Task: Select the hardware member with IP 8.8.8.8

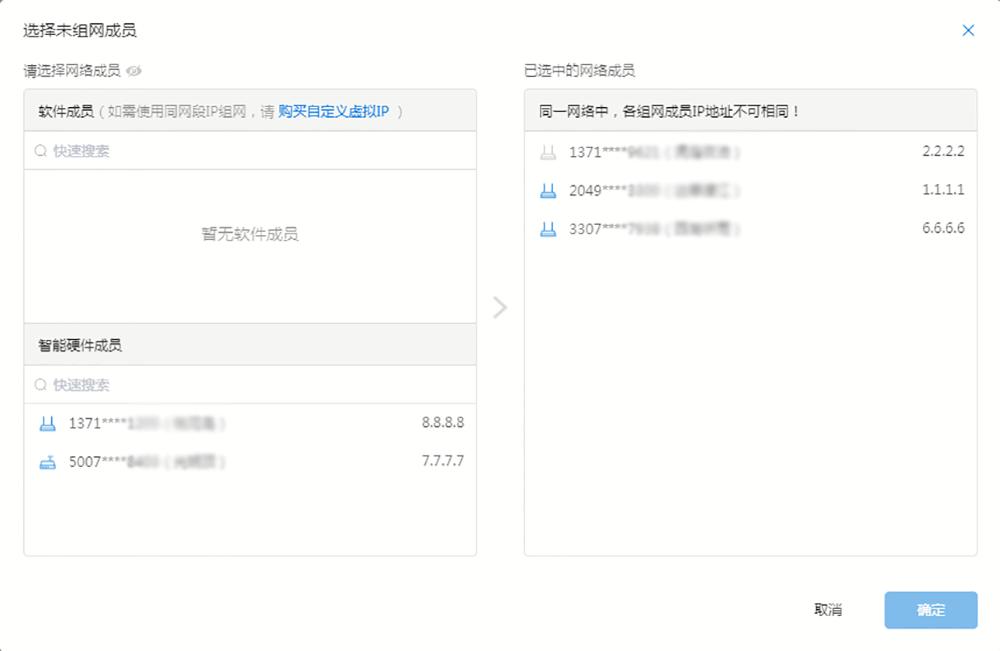Action: click(x=250, y=422)
